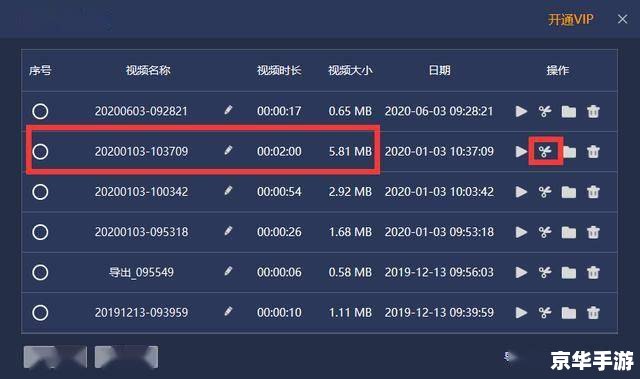Click 视频大小 column header

tap(350, 71)
